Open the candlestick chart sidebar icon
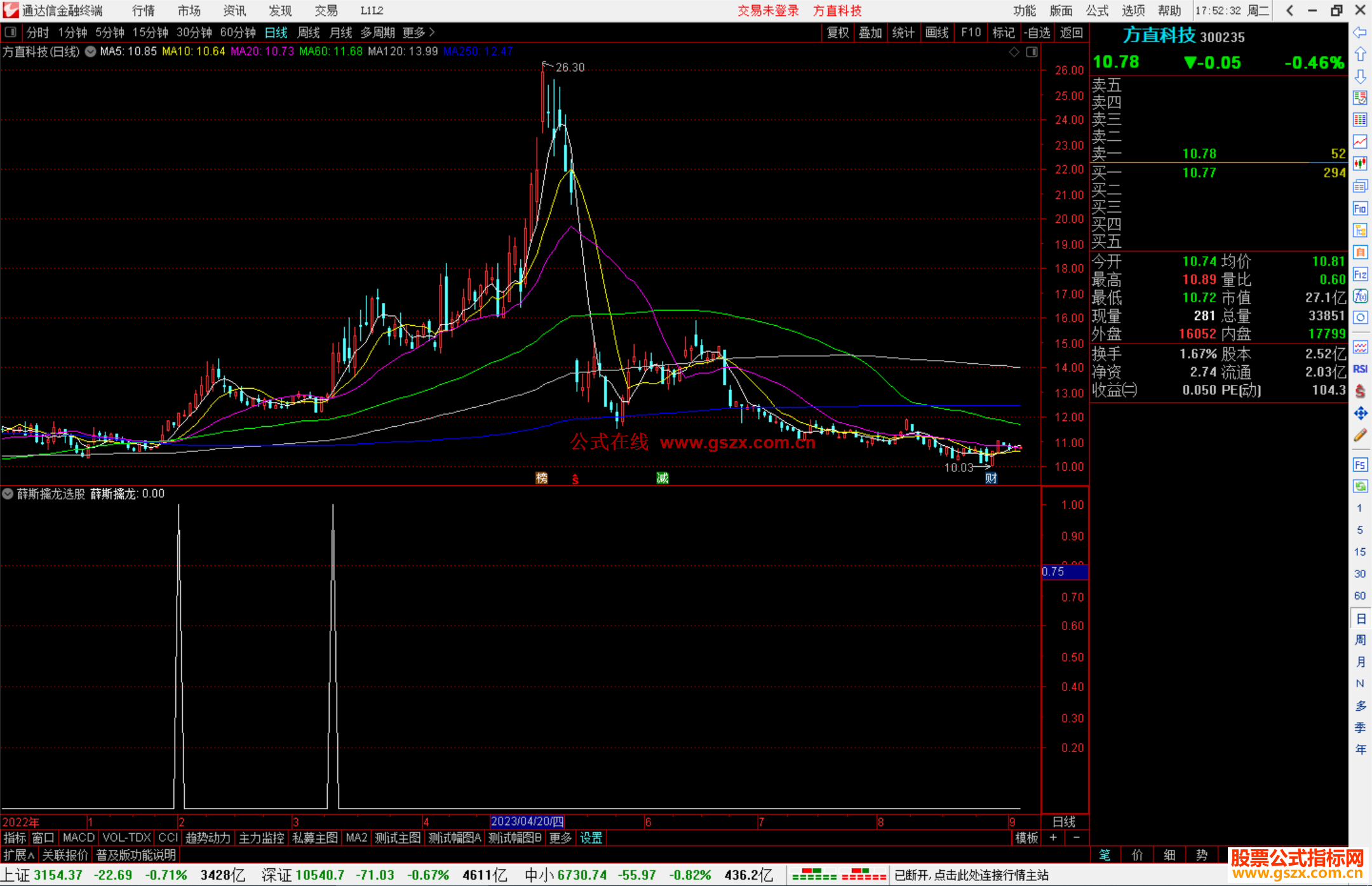1372x886 pixels. 1360,163
